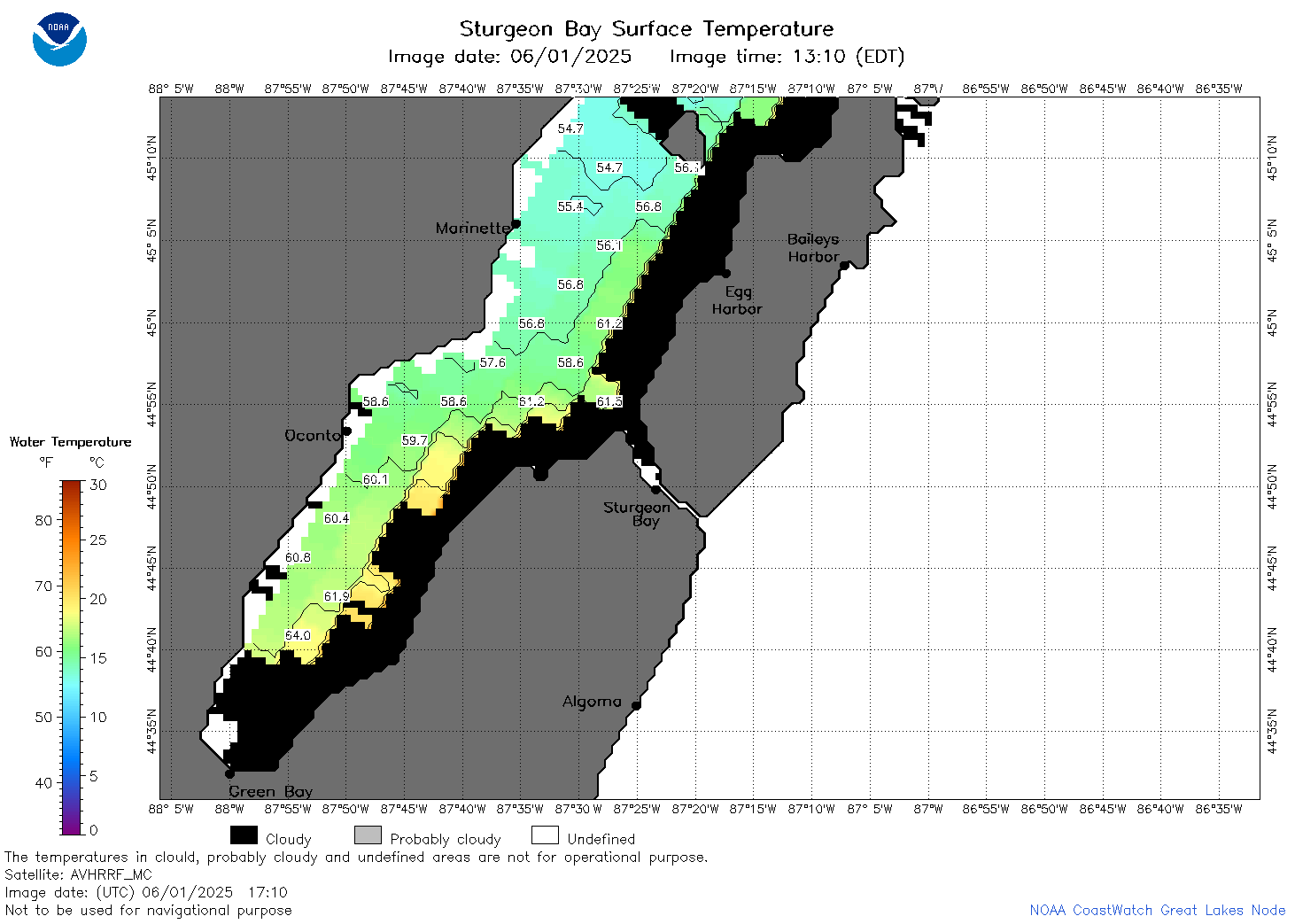Select the Egg Harbor map label
The image size is (1295, 924).
(737, 300)
